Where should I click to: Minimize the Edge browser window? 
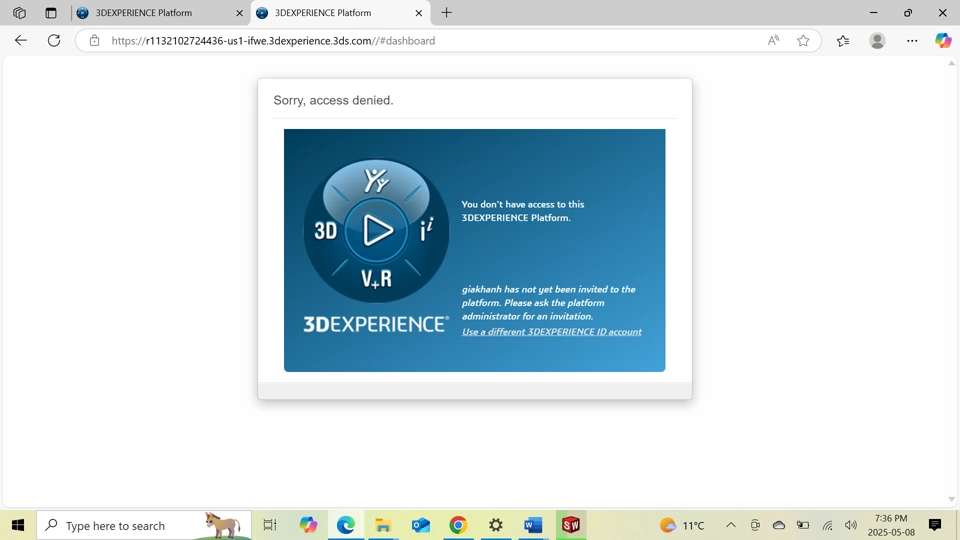[874, 12]
